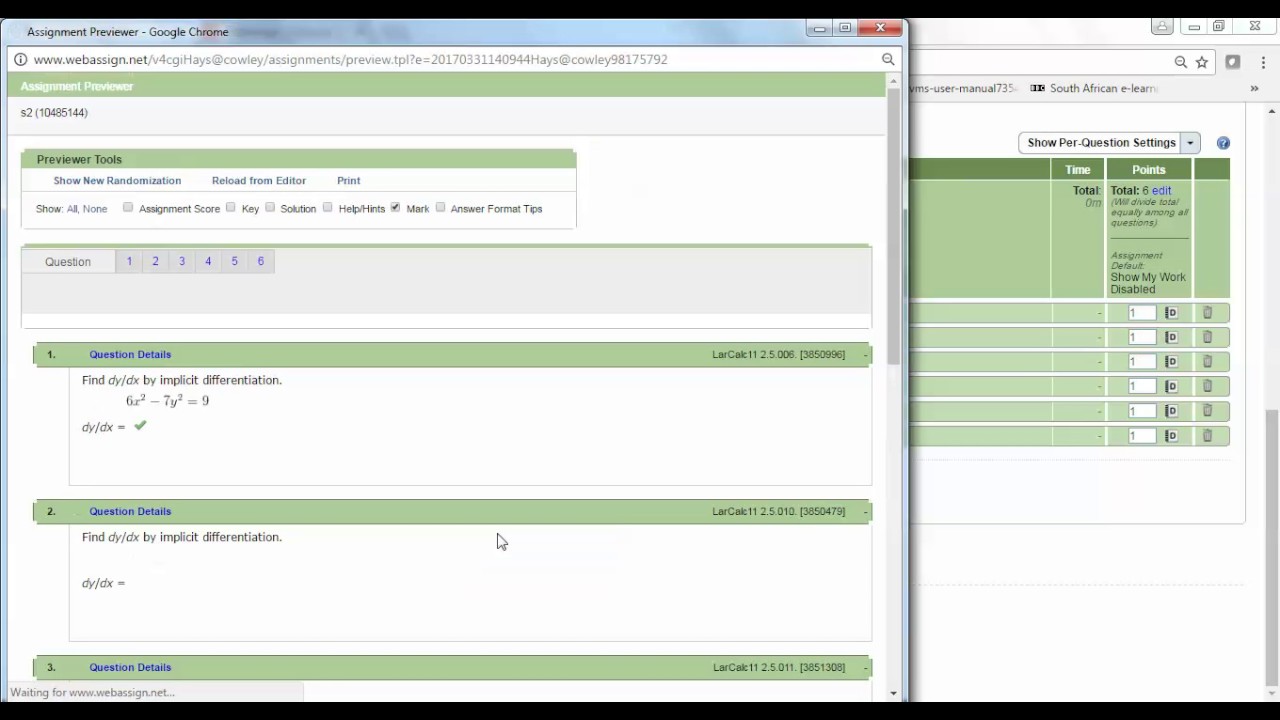Jump to question tab 2
Viewport: 1280px width, 720px height.
[x=155, y=261]
